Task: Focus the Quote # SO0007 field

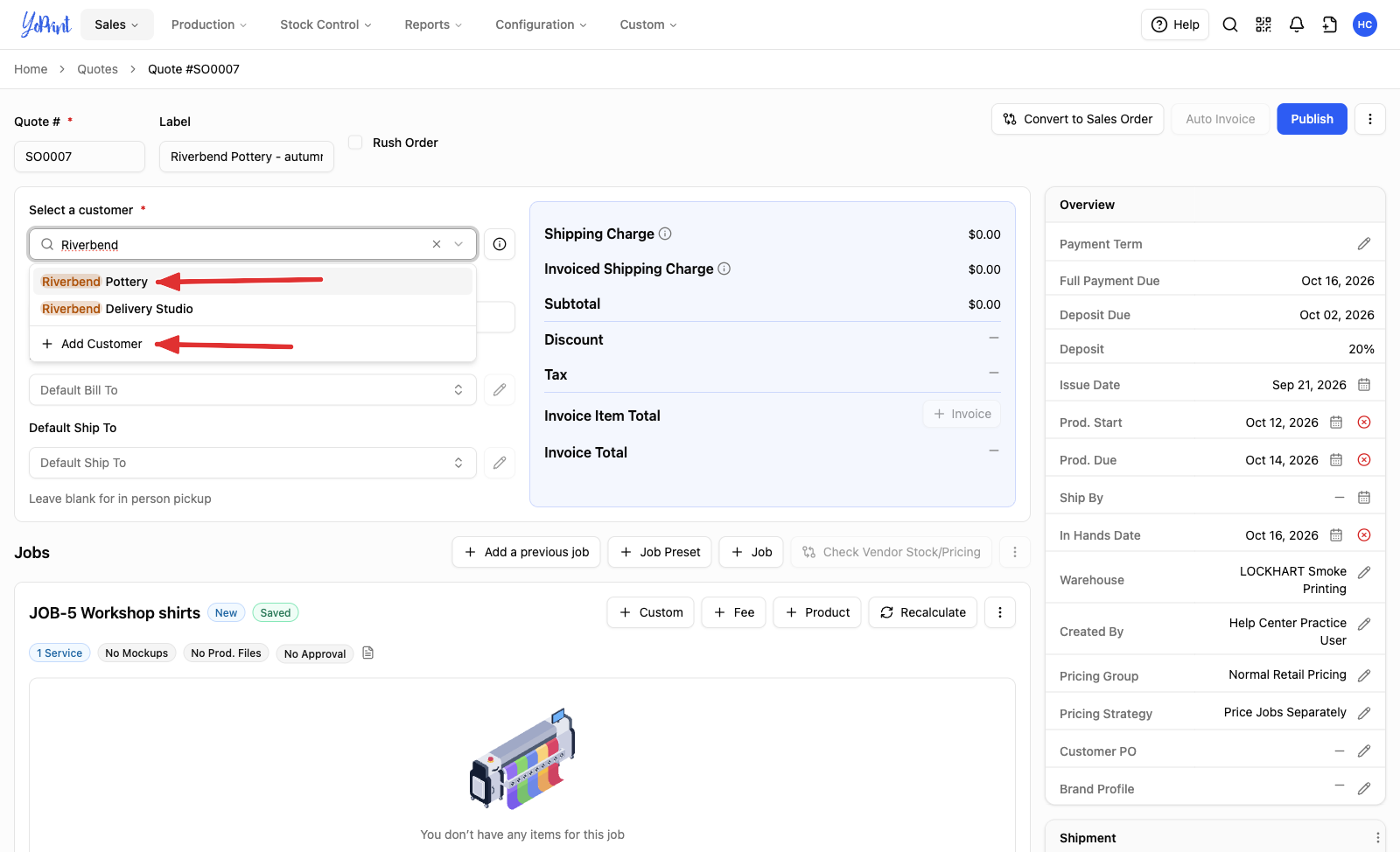Action: [x=80, y=157]
